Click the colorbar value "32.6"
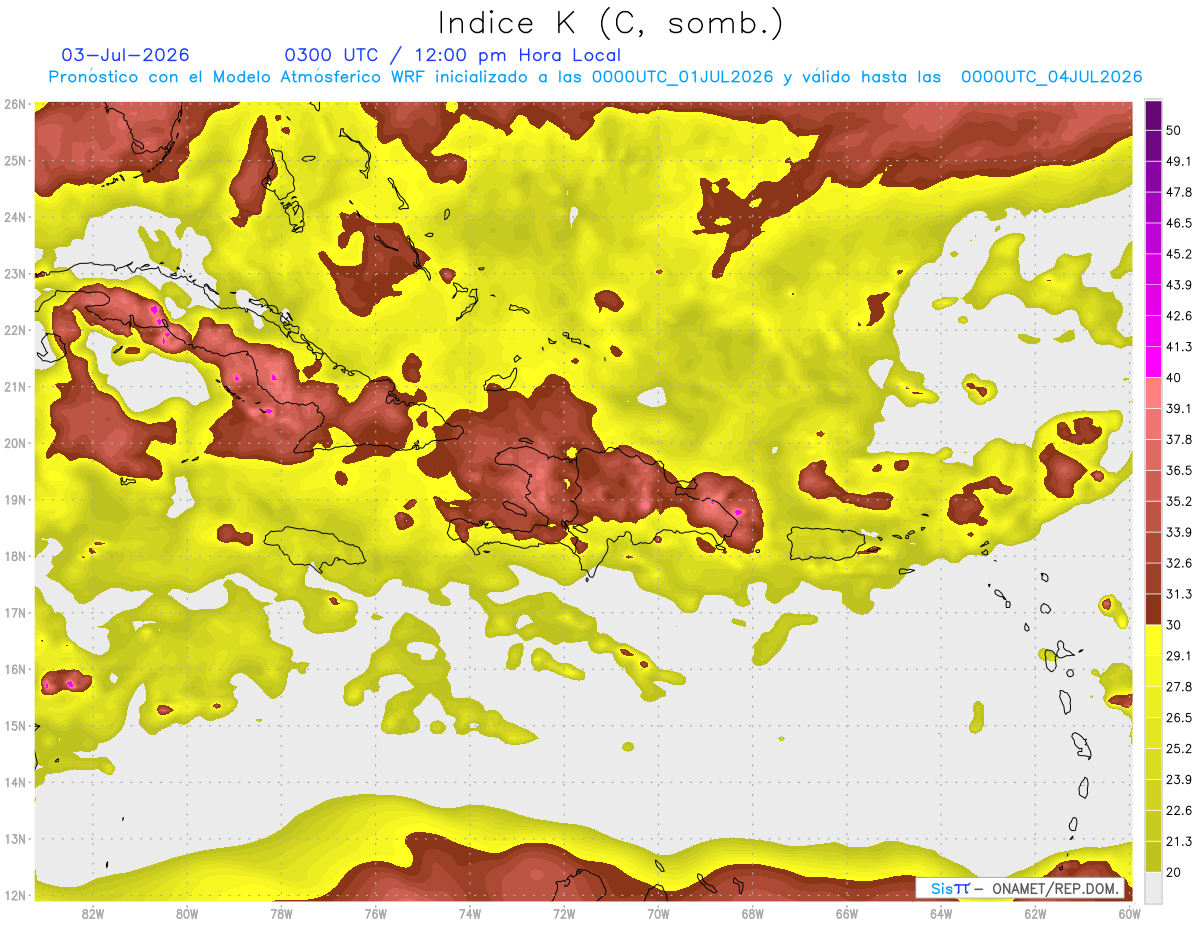The height and width of the screenshot is (927, 1200). [x=1180, y=563]
